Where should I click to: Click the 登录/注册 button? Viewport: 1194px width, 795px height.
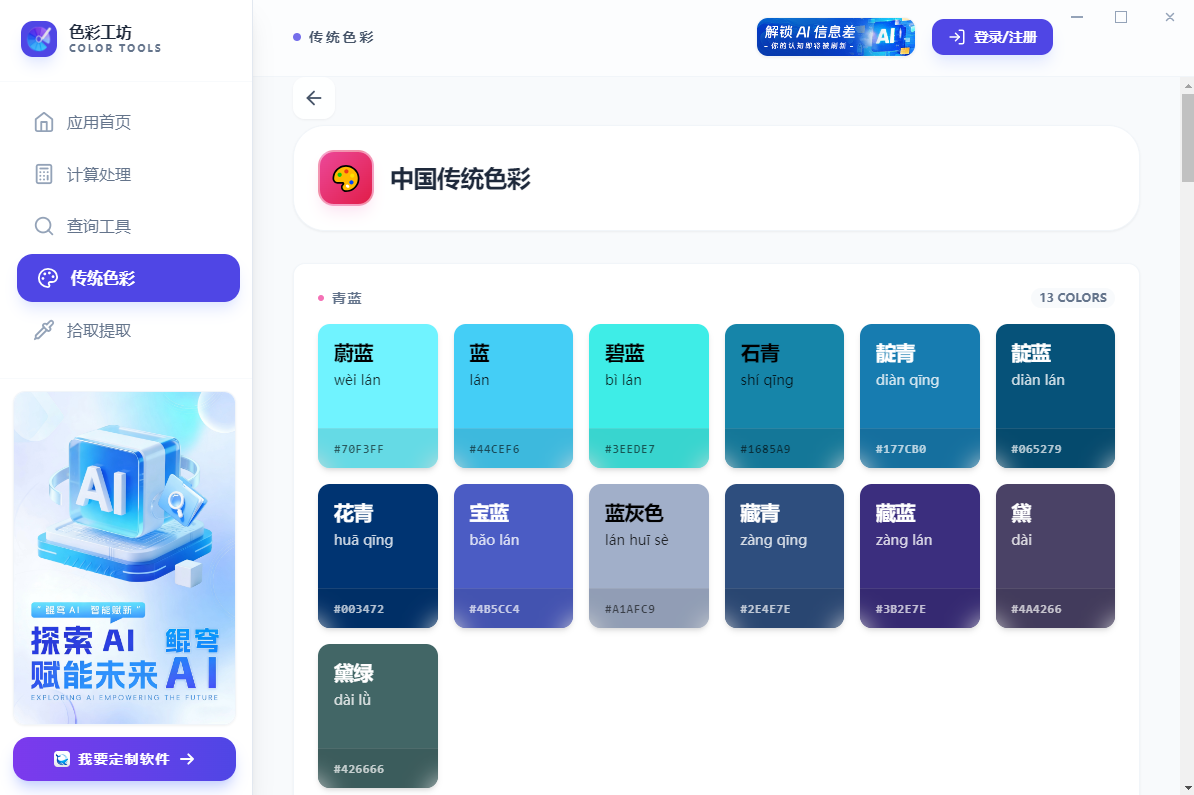[992, 36]
